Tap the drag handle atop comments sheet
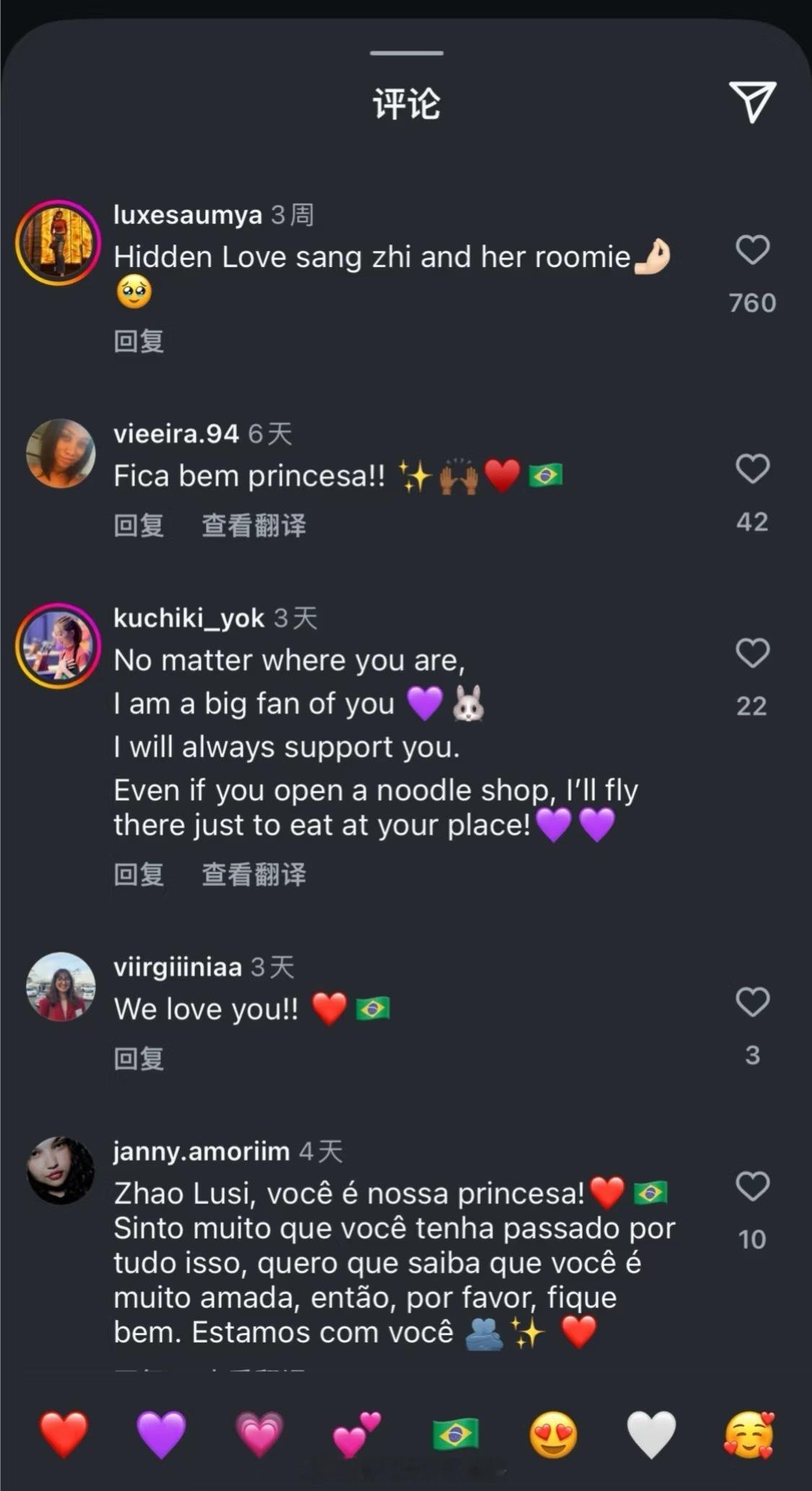The height and width of the screenshot is (1491, 812). (406, 53)
